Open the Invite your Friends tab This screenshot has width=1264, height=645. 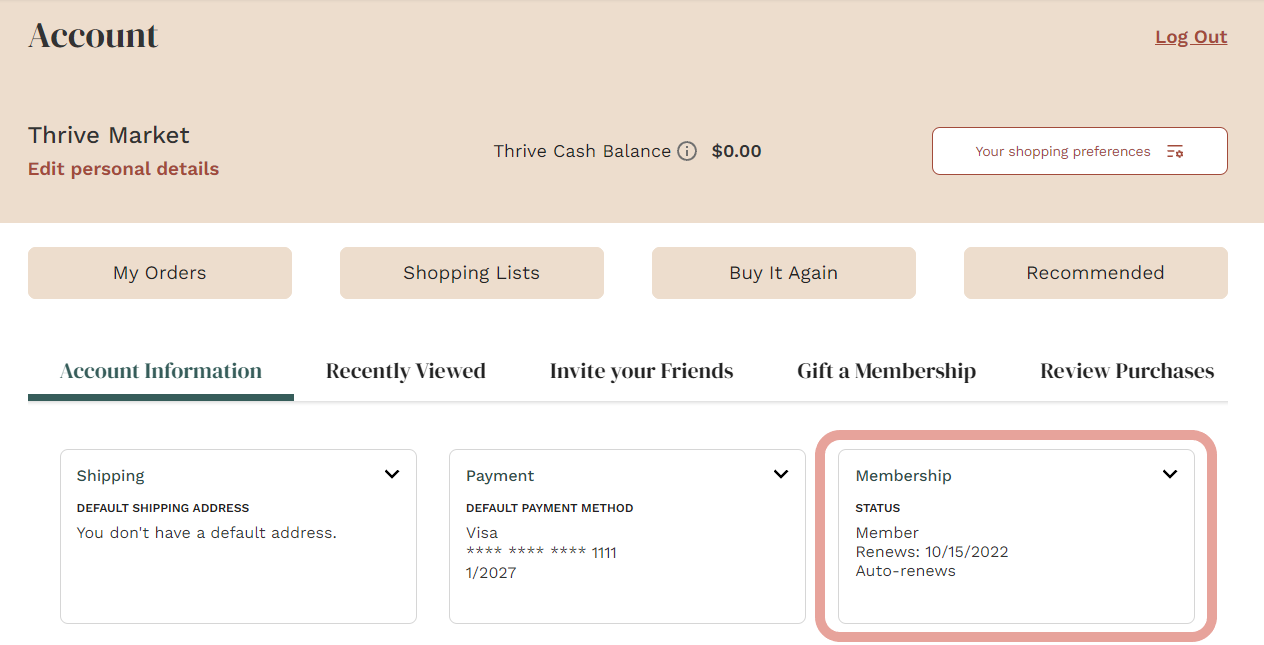tap(640, 370)
